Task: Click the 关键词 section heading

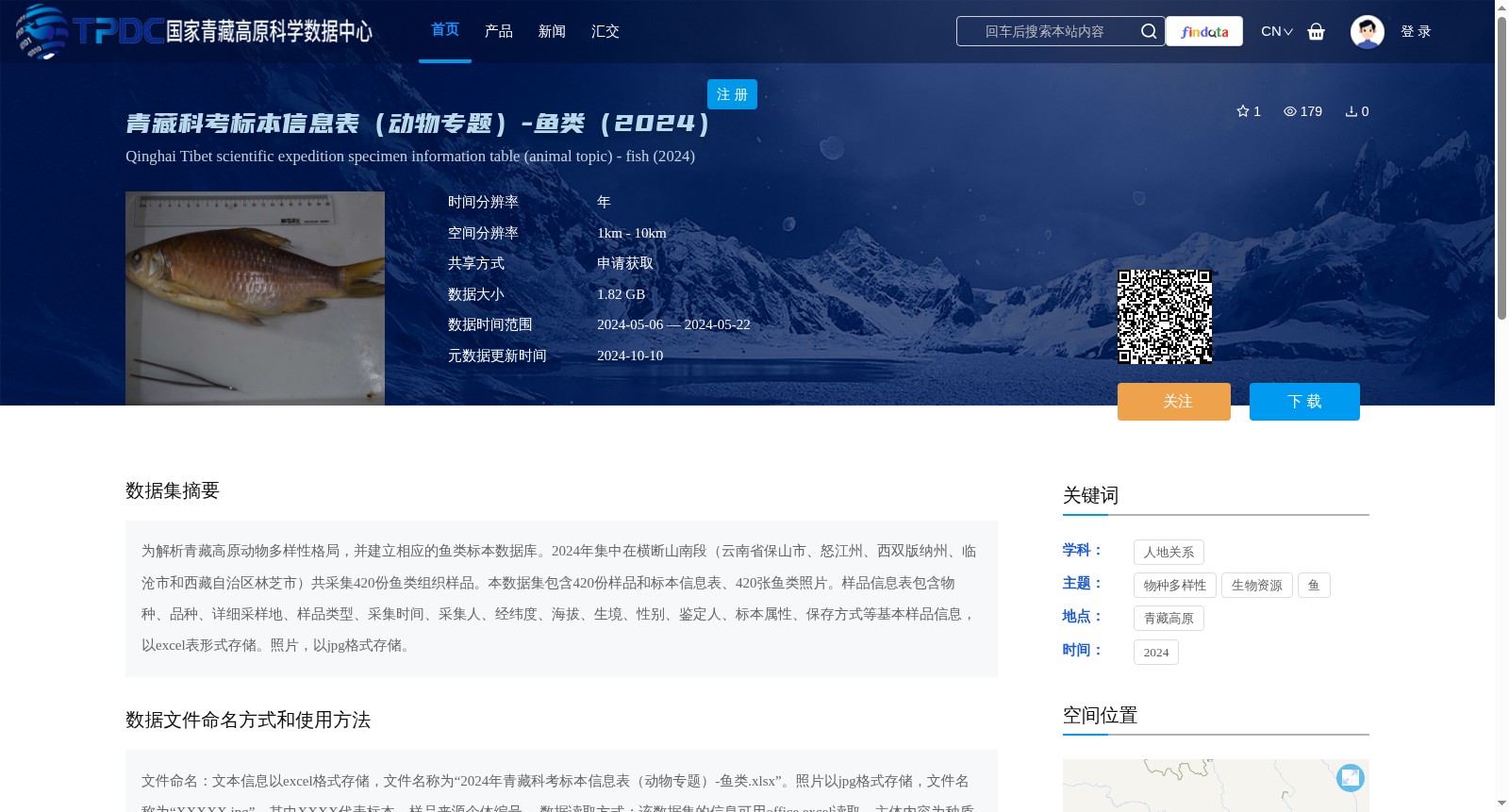Action: click(x=1090, y=496)
